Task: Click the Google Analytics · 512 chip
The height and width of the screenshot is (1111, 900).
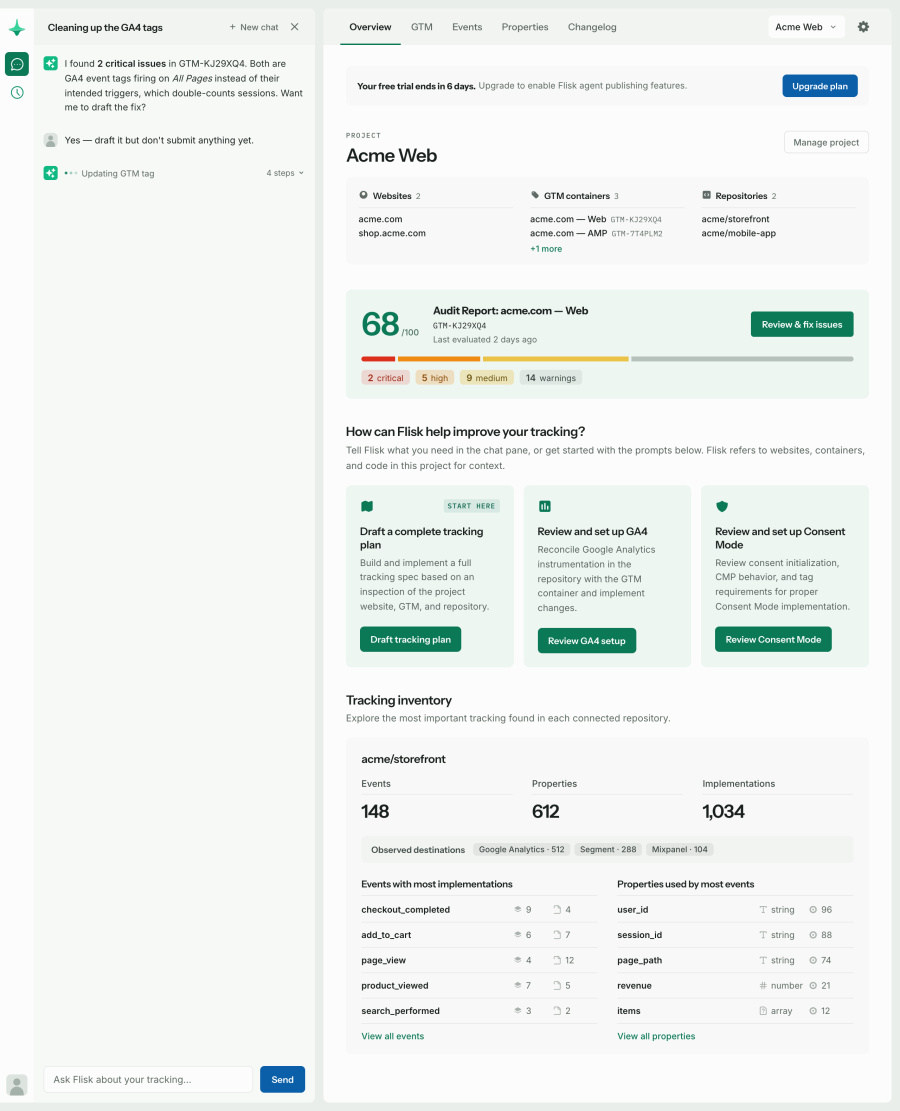Action: tap(522, 849)
